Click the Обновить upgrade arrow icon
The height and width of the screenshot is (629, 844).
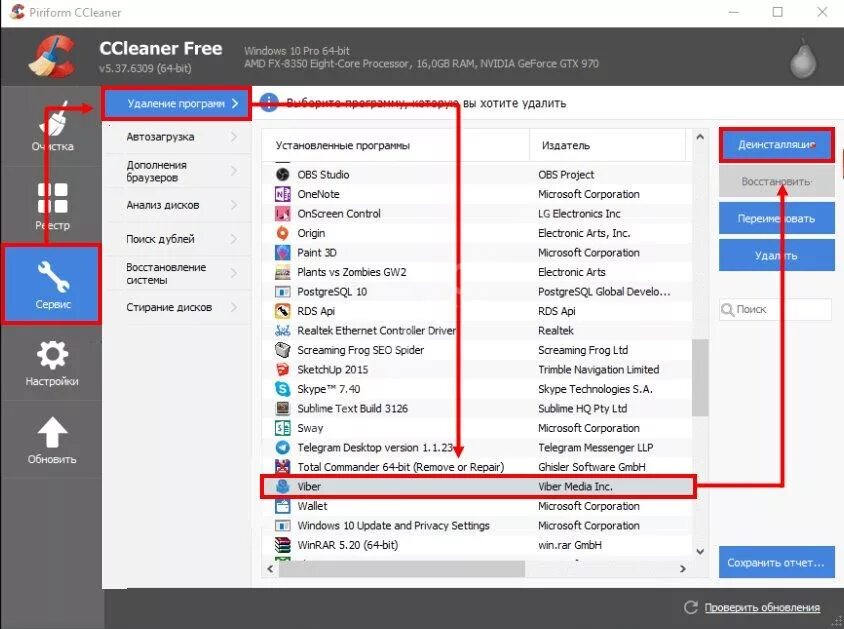(52, 432)
